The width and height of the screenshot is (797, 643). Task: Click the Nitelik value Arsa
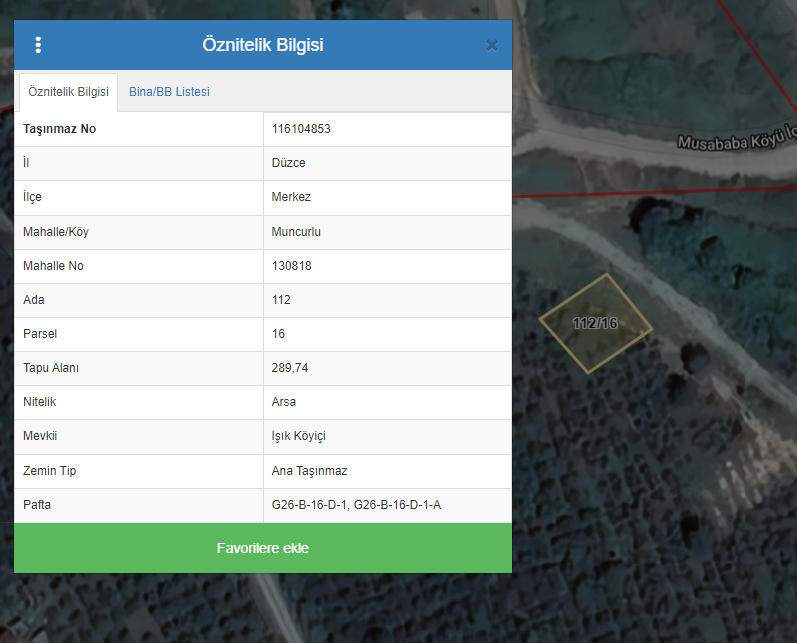click(284, 403)
